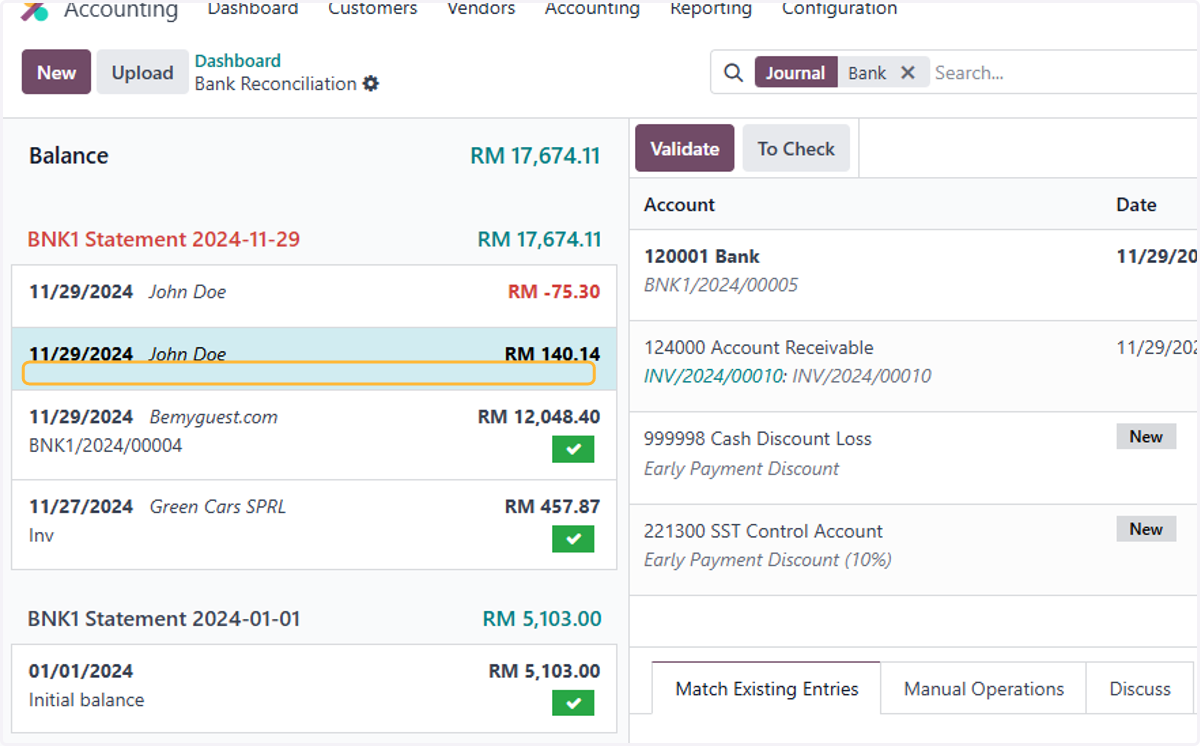Click the BNK1/2024/00004 reference text
The height and width of the screenshot is (746, 1200).
pos(106,446)
